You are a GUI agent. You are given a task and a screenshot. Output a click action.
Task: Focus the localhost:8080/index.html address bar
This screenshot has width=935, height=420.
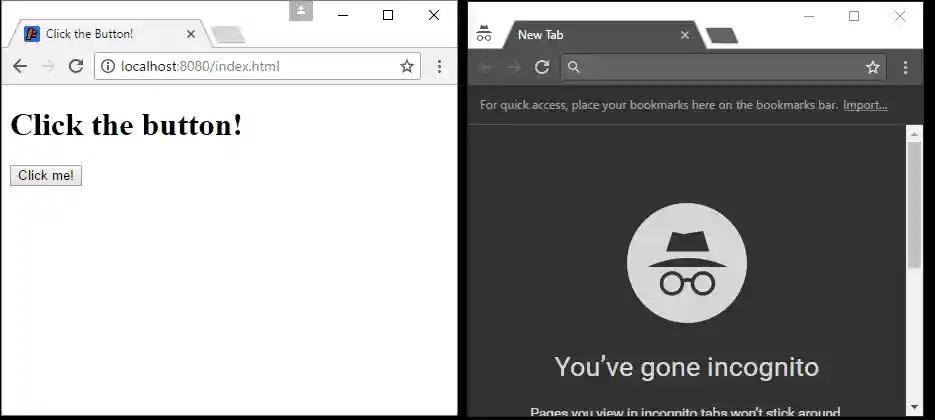coord(258,66)
